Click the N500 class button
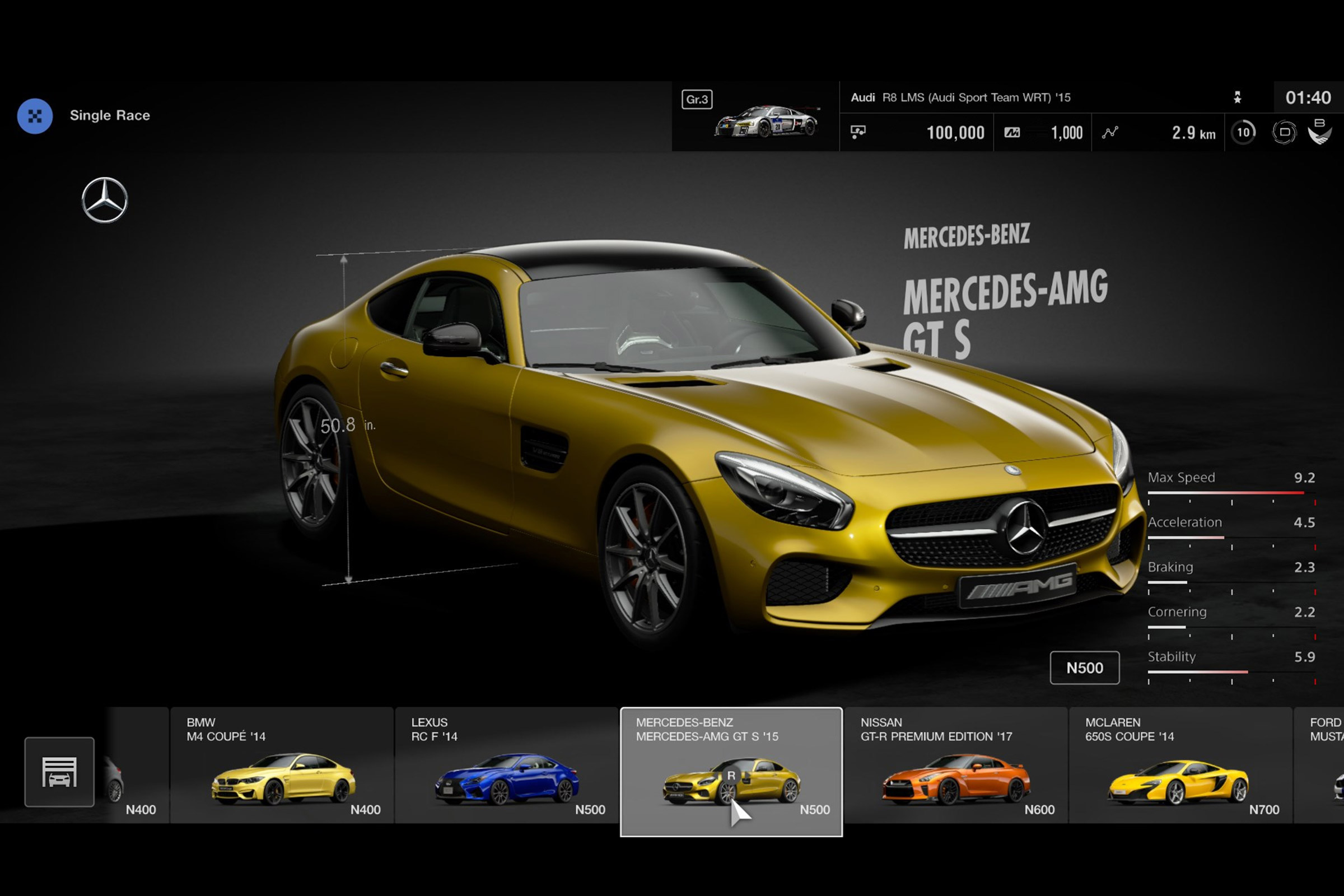 pyautogui.click(x=1085, y=668)
